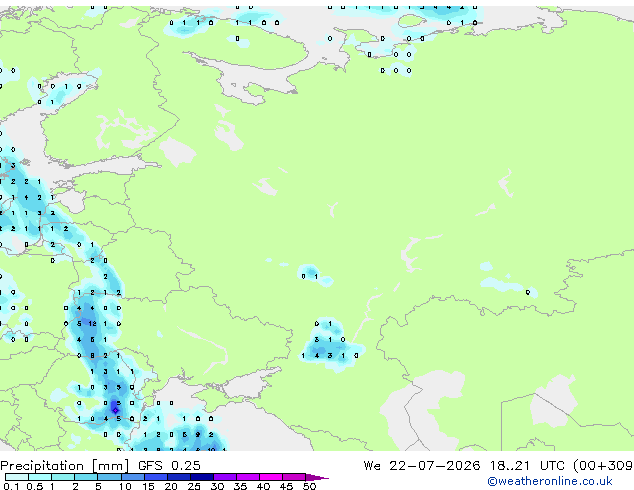Select legend swatch between 40 and 45
The height and width of the screenshot is (490, 634).
[271, 477]
